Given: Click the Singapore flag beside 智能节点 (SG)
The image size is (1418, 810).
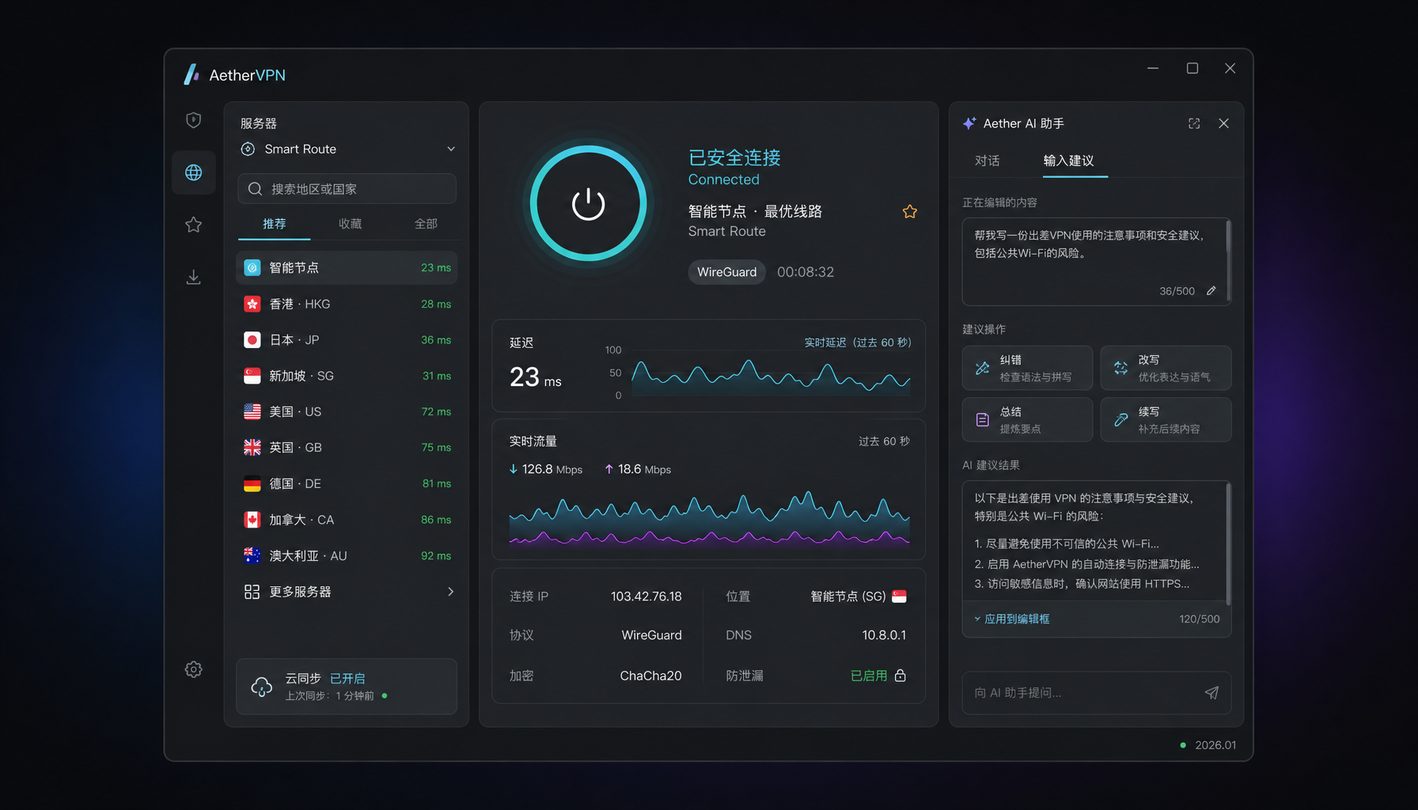Looking at the screenshot, I should click(x=899, y=596).
